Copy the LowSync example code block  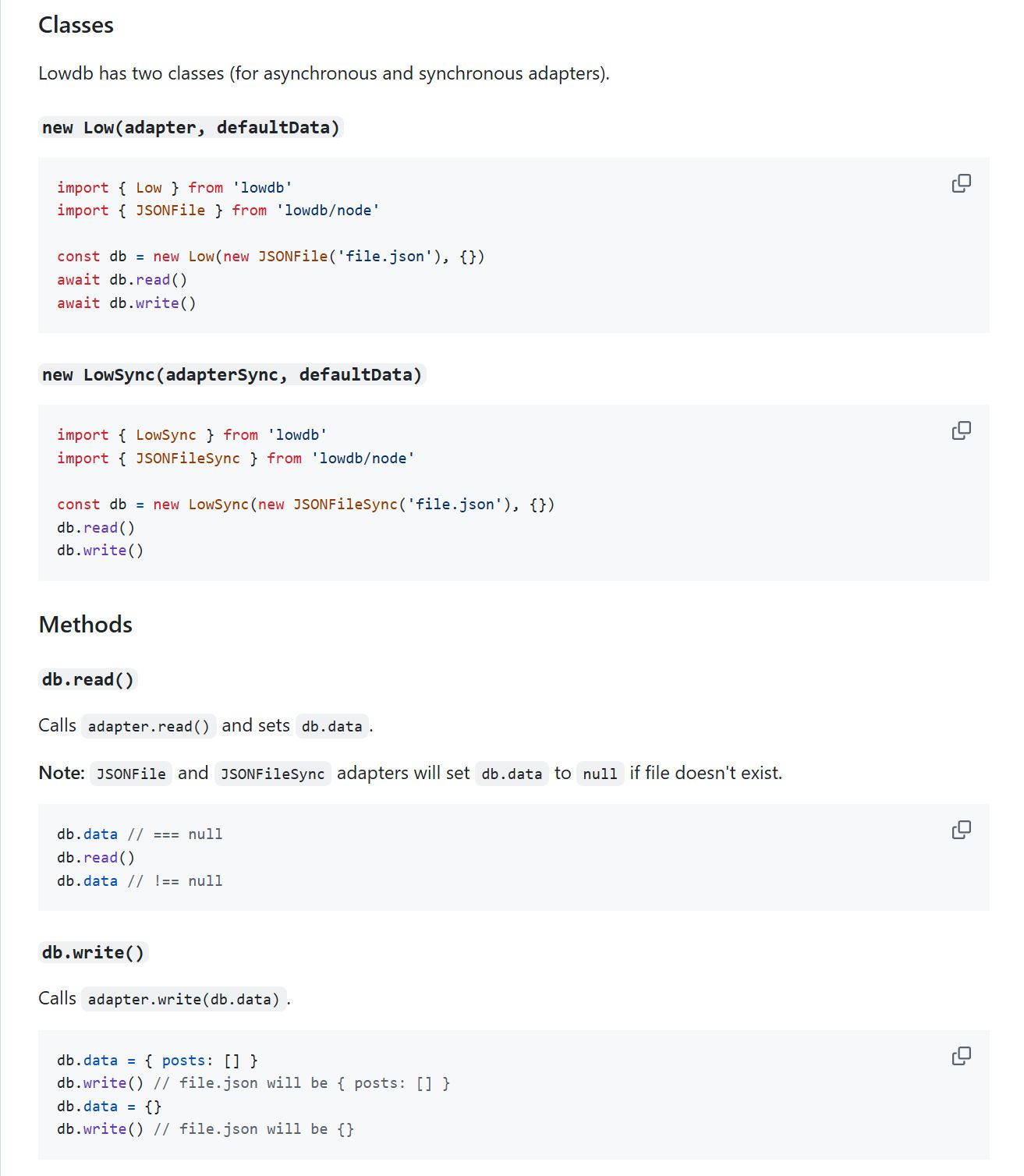[961, 430]
